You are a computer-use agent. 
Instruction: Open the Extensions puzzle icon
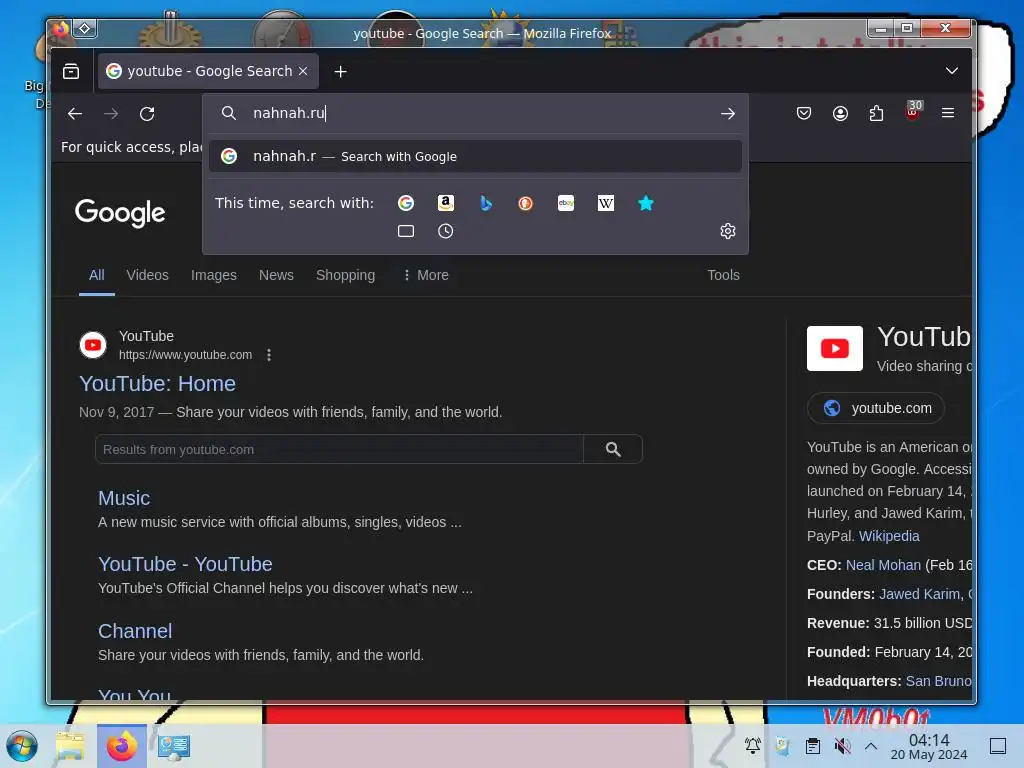tap(876, 114)
